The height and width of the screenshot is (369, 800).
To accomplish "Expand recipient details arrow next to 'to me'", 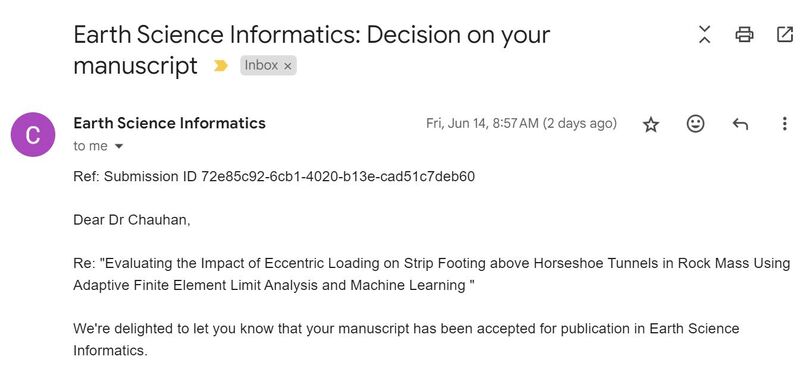I will 119,146.
